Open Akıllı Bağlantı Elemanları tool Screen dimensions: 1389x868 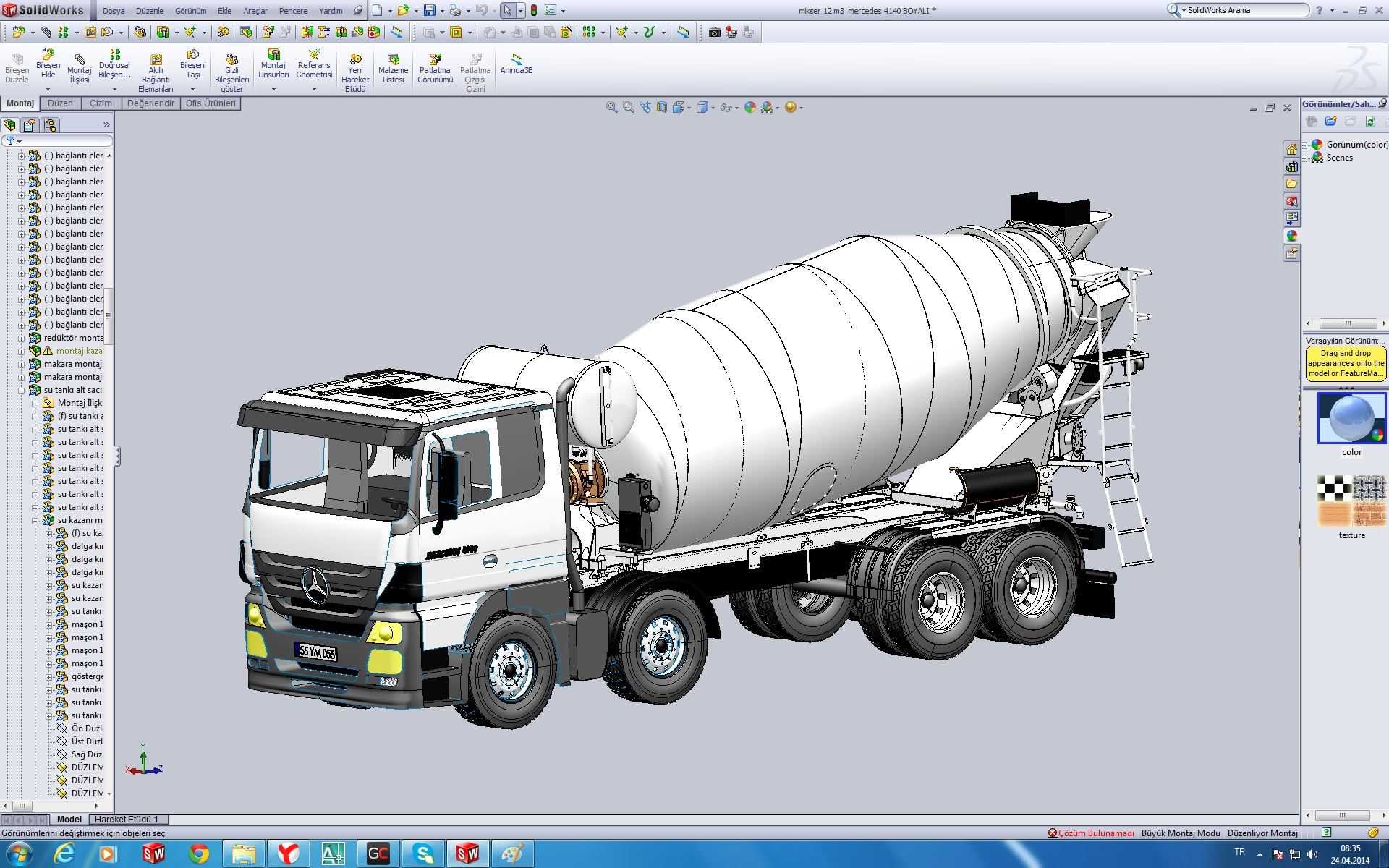click(x=156, y=72)
